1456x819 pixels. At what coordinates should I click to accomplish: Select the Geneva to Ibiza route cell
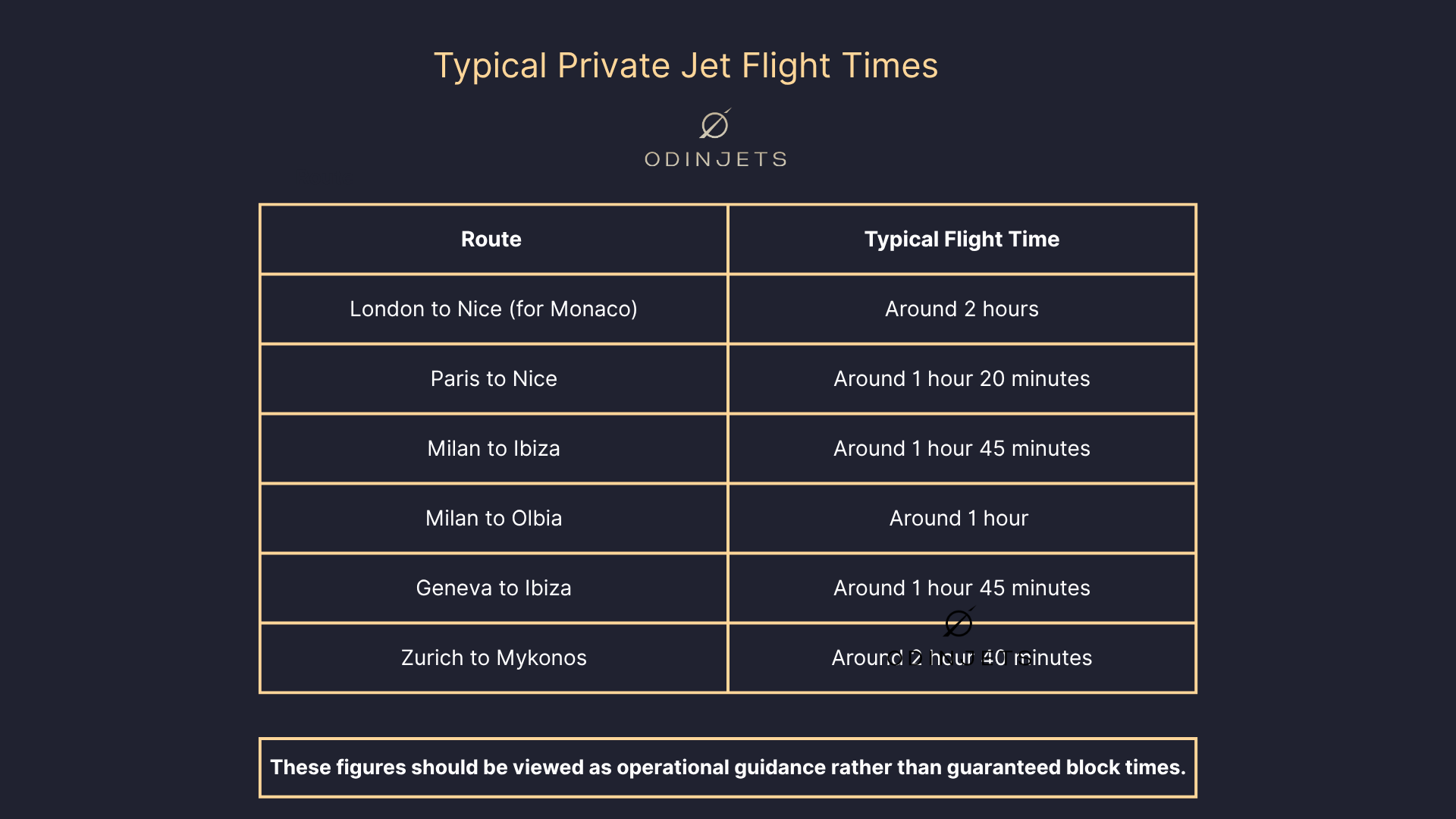point(494,588)
